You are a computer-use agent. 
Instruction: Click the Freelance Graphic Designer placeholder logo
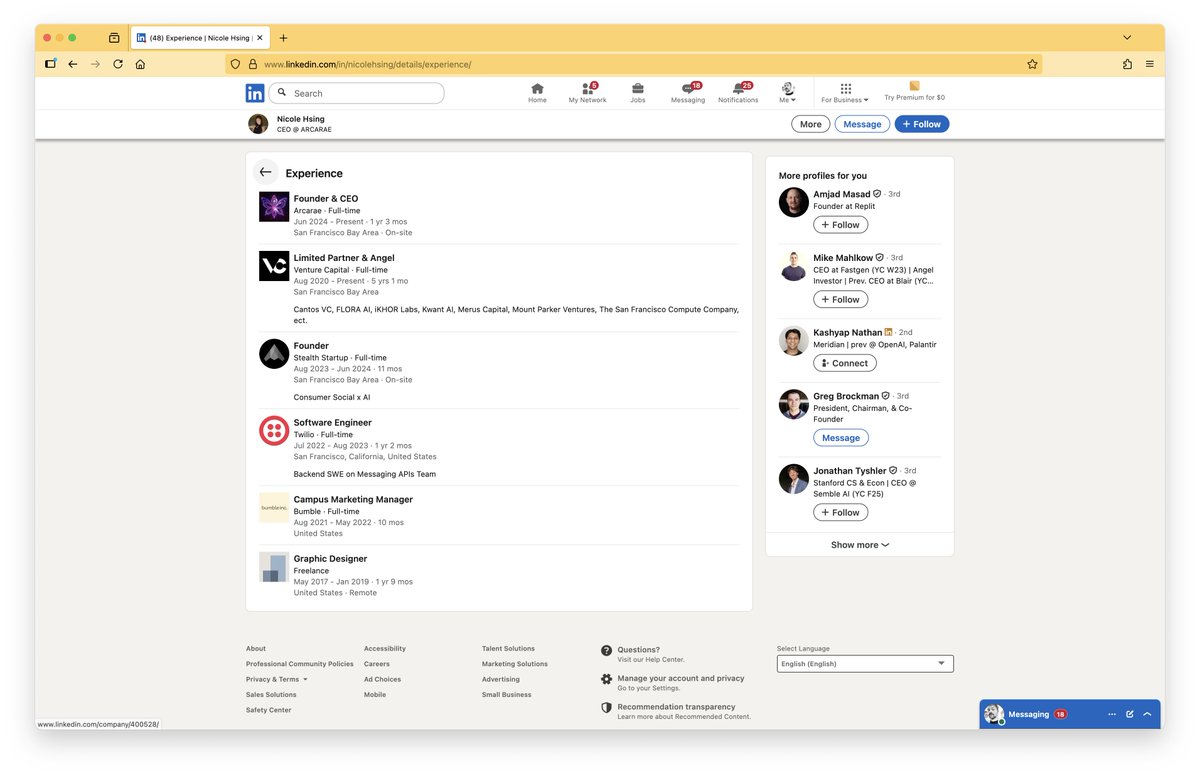pos(274,567)
